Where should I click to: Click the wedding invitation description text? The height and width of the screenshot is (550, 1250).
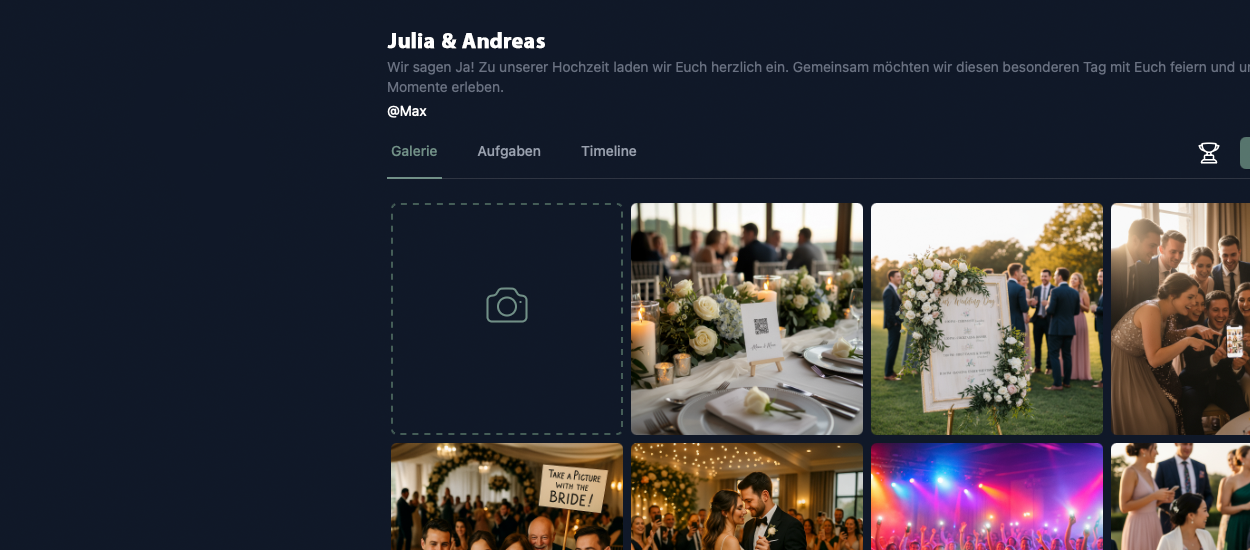pos(818,77)
